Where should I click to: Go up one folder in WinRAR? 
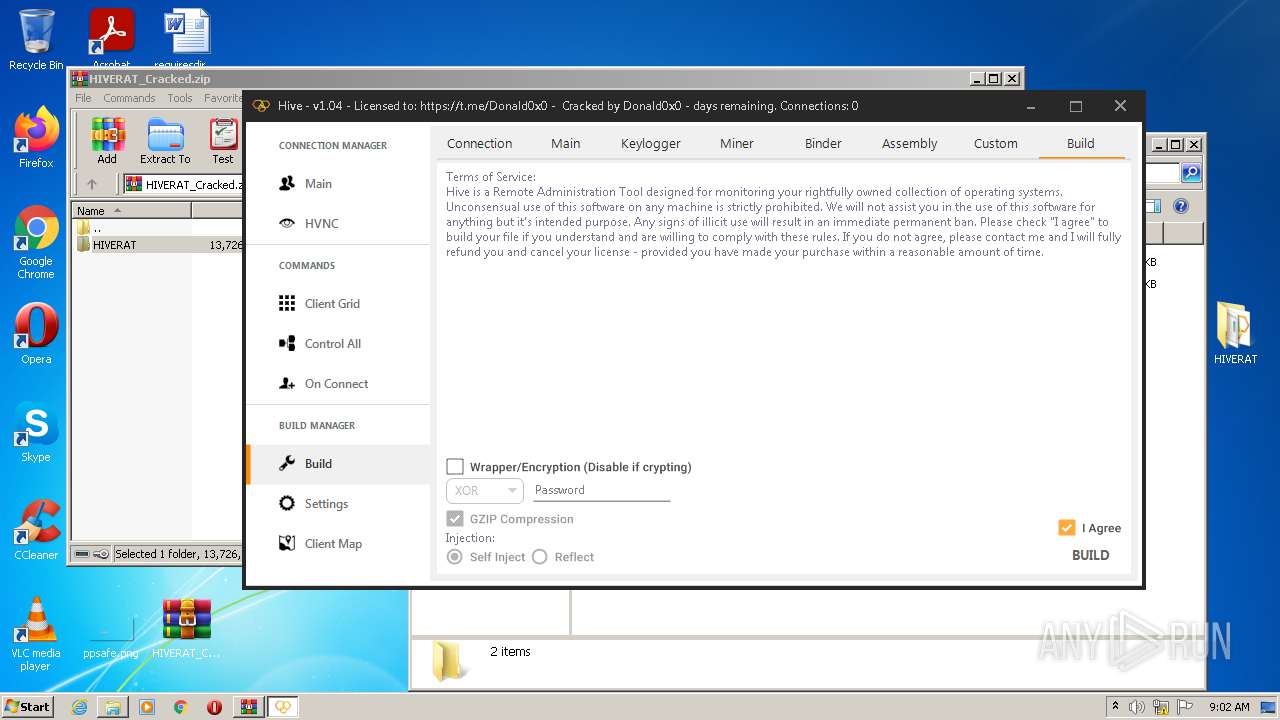click(92, 184)
